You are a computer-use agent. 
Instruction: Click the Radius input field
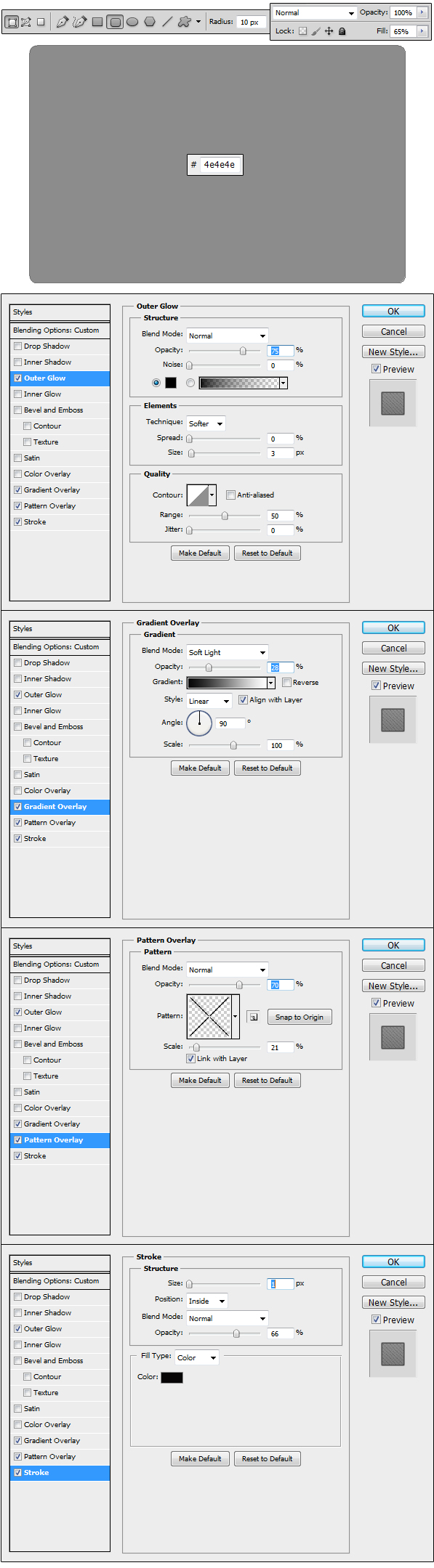pyautogui.click(x=252, y=23)
